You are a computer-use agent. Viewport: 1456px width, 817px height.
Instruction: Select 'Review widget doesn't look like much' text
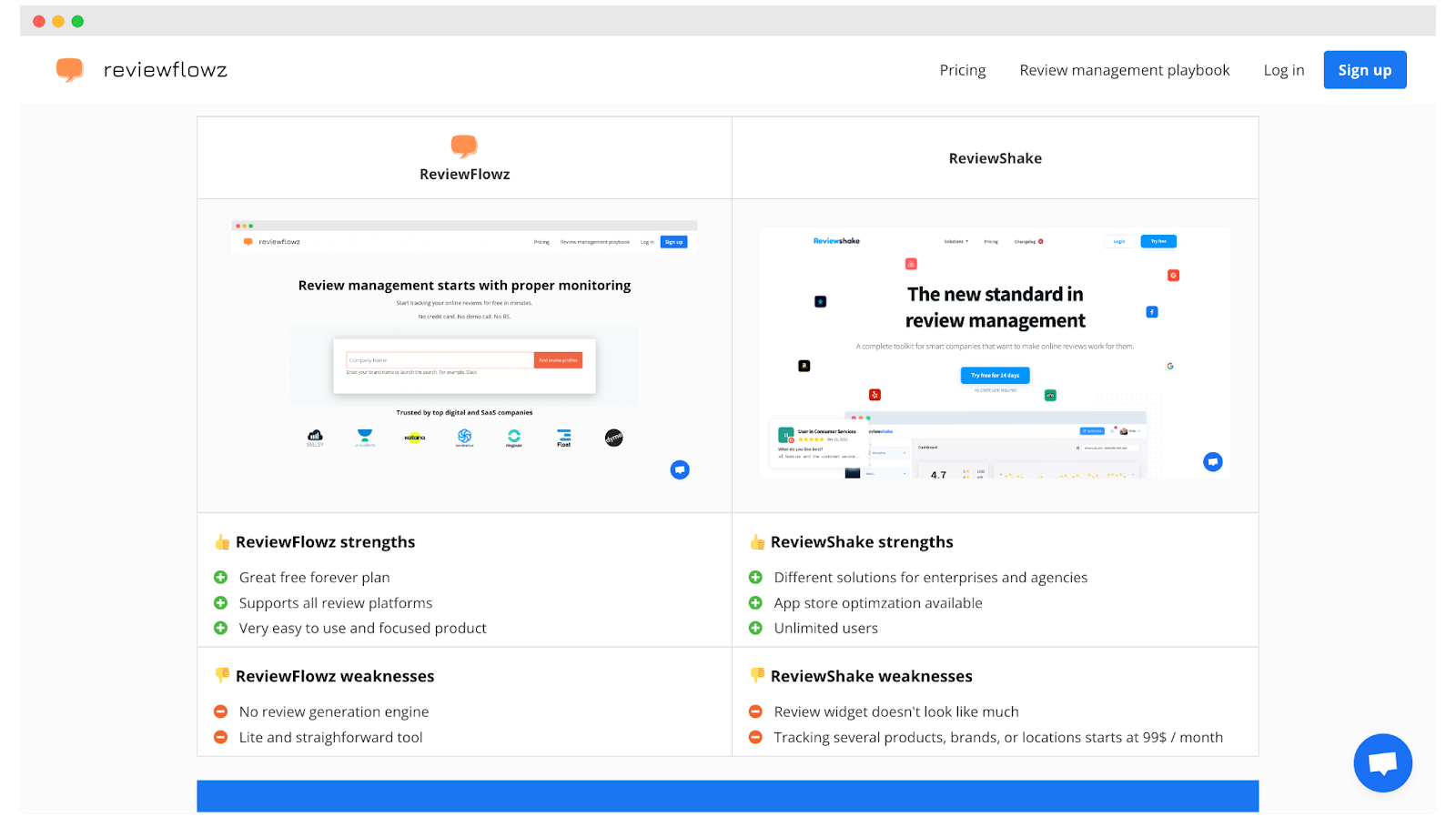(x=896, y=712)
